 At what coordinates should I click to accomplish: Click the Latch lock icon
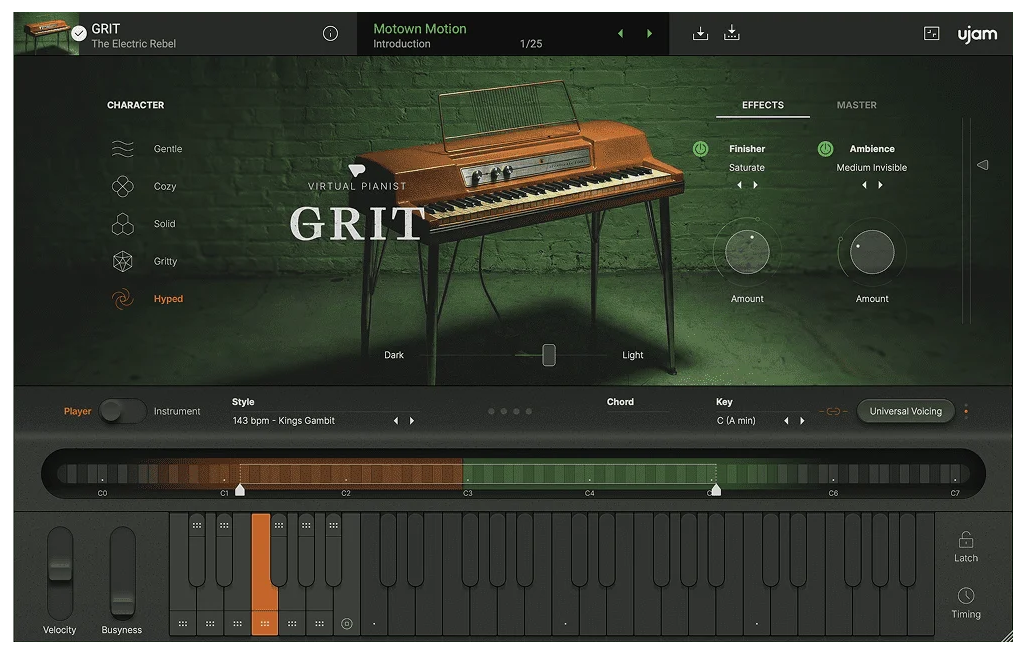965,540
